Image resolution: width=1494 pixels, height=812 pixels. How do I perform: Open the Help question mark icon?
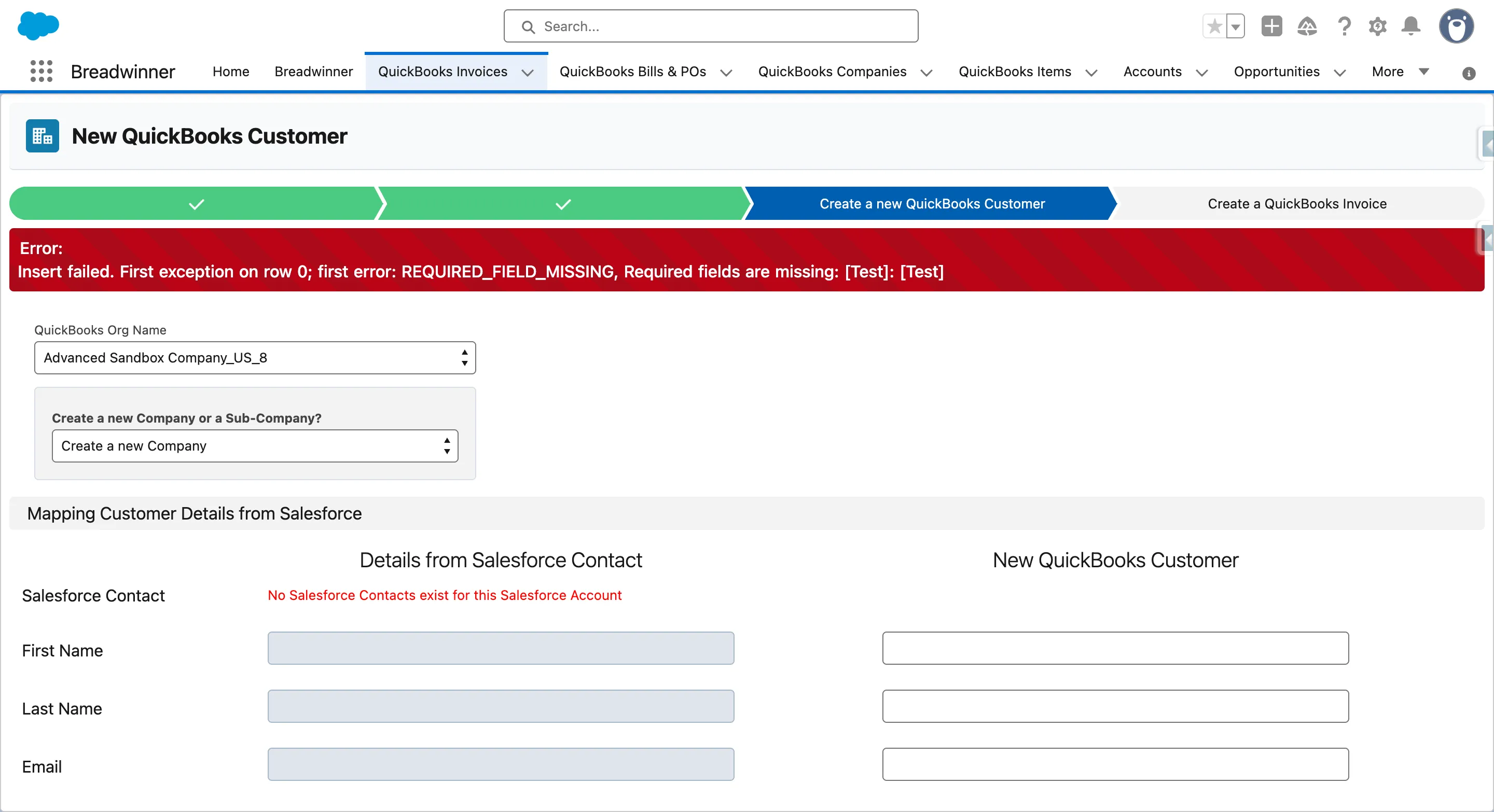1344,26
